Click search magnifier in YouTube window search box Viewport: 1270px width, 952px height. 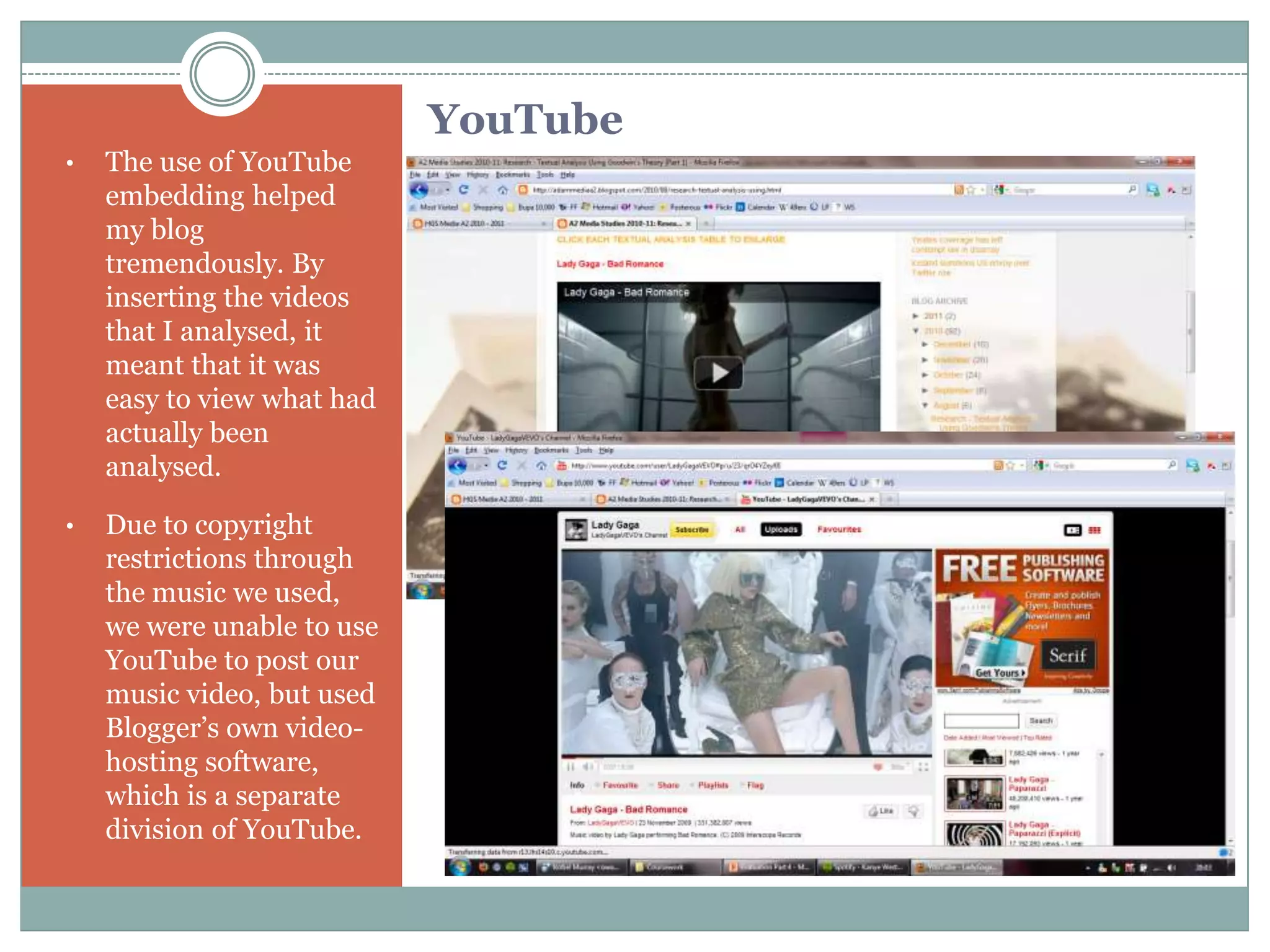tap(1171, 465)
